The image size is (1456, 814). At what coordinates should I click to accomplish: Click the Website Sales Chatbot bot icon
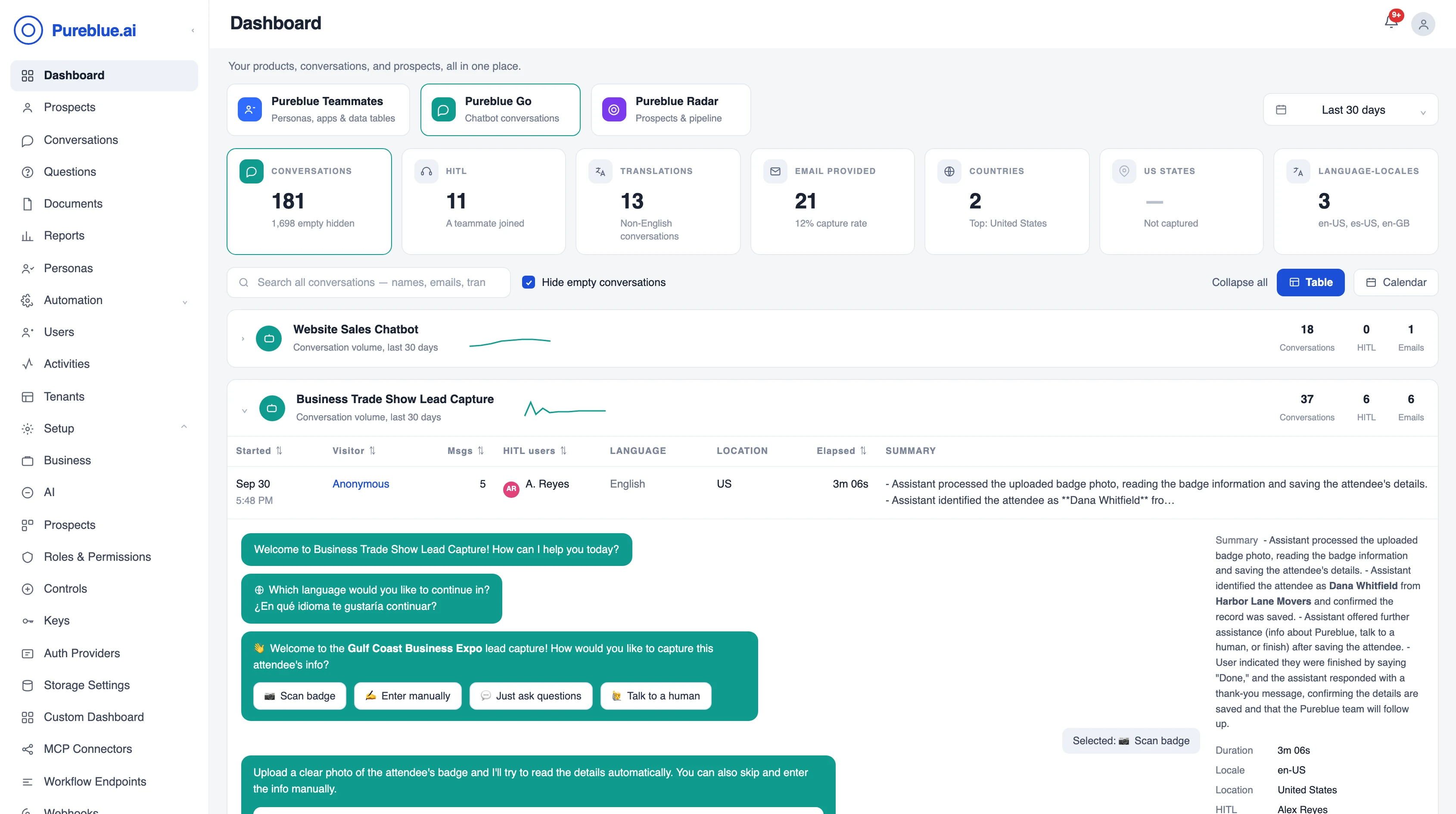click(x=269, y=339)
